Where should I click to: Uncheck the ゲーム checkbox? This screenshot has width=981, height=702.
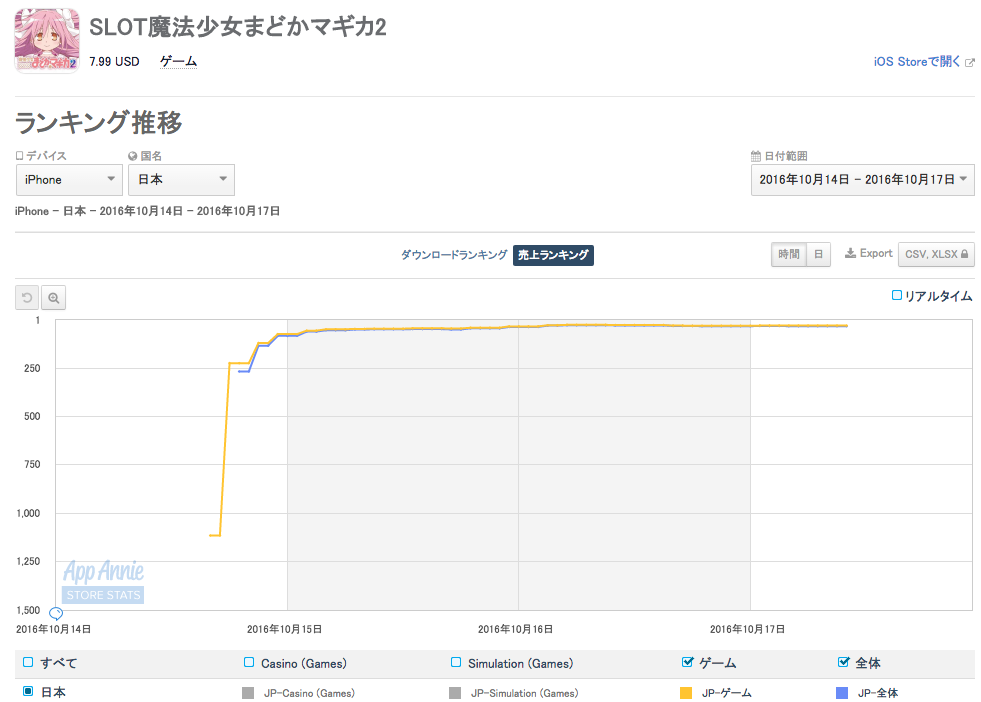pyautogui.click(x=688, y=662)
